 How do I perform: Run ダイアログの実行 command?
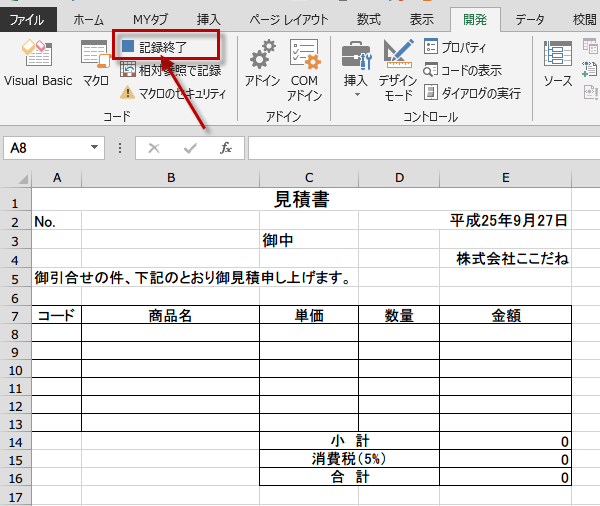pyautogui.click(x=472, y=93)
